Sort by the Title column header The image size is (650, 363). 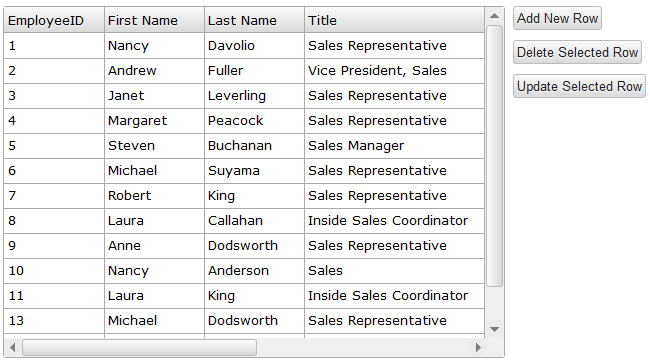pos(394,20)
